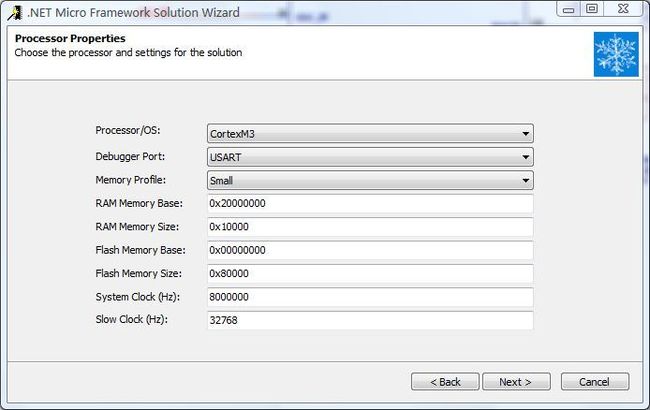Click the Slow Clock field 32768
The width and height of the screenshot is (650, 410).
(370, 320)
